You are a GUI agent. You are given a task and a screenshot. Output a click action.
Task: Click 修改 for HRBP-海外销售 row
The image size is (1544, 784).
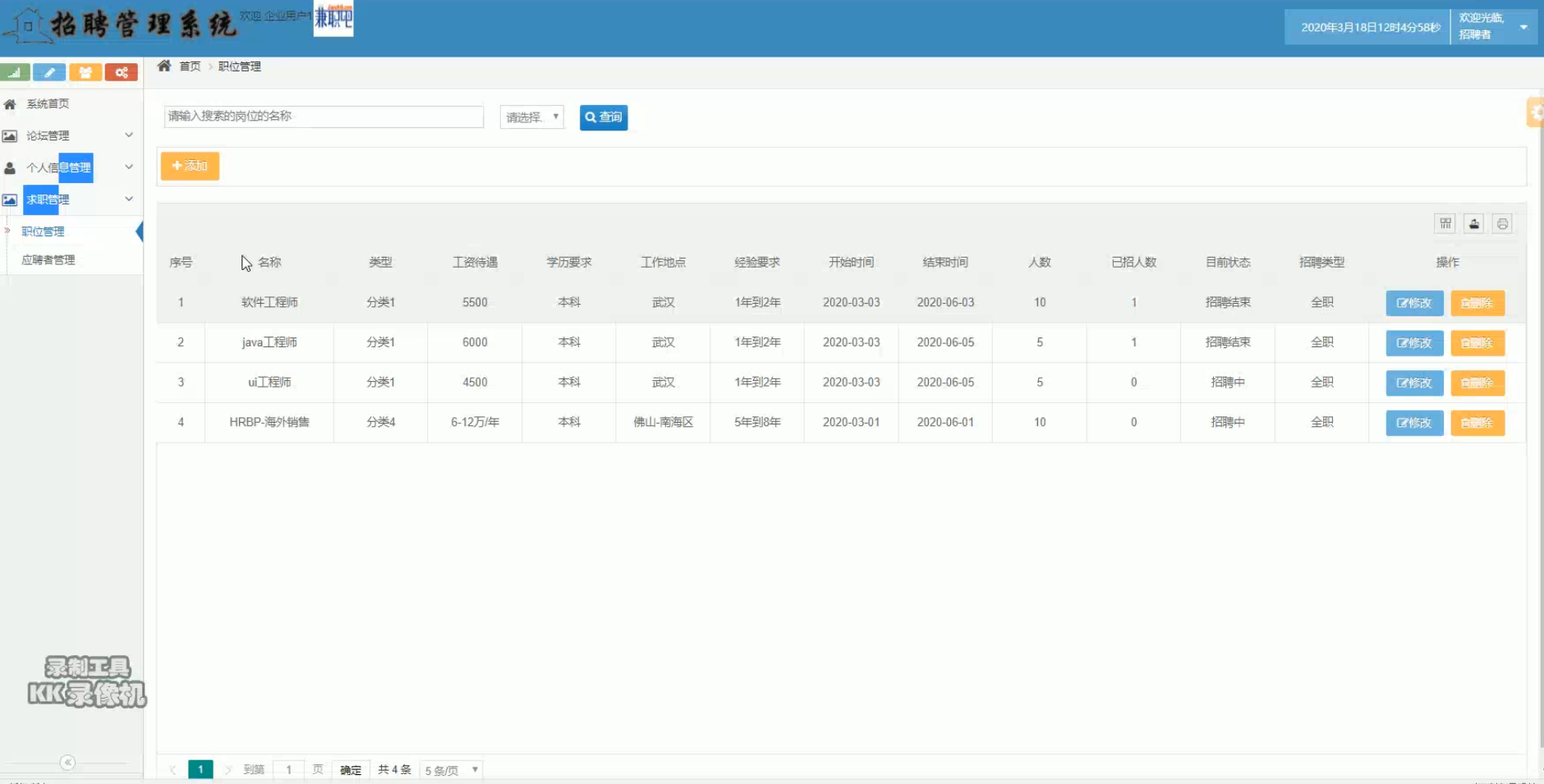[x=1414, y=423]
